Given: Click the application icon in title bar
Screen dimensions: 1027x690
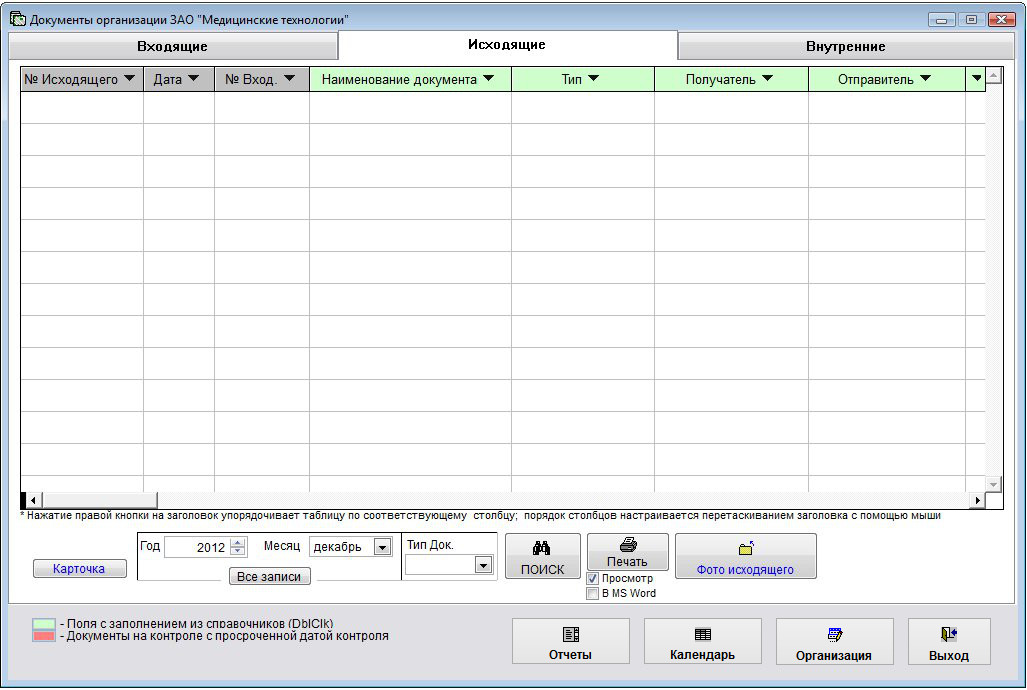Looking at the screenshot, I should (x=18, y=19).
